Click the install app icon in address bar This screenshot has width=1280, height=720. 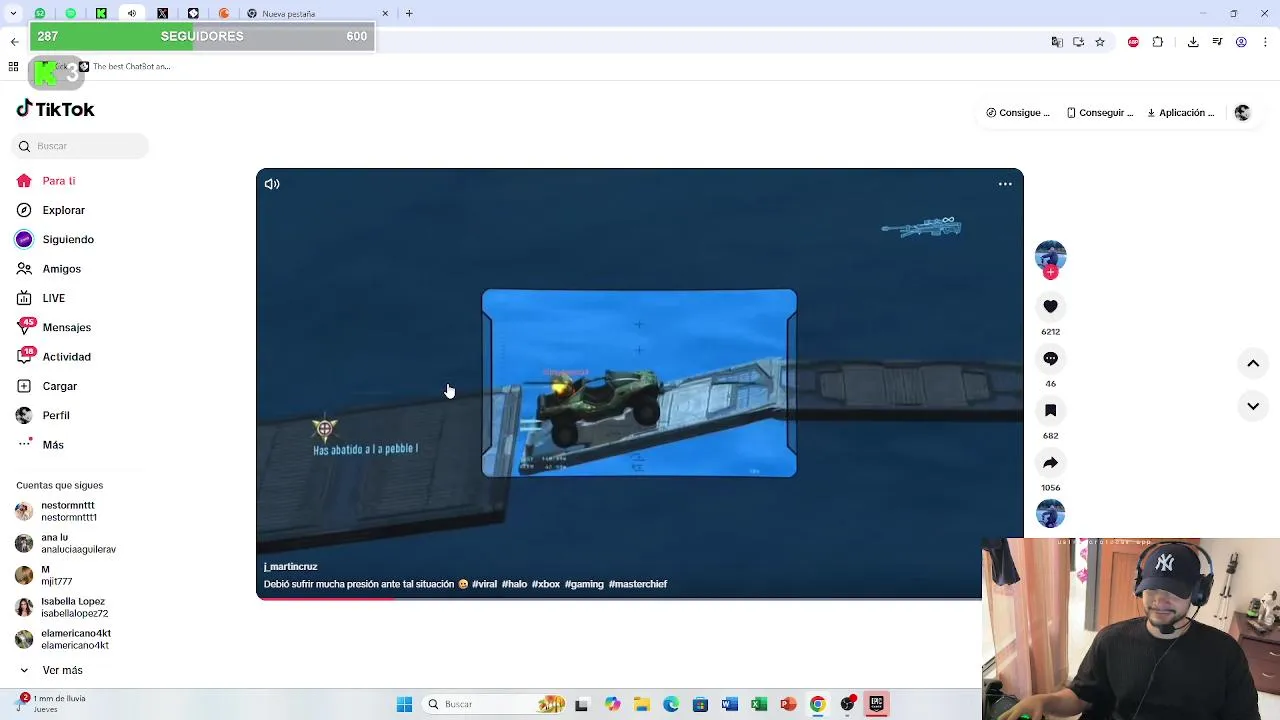point(1078,42)
